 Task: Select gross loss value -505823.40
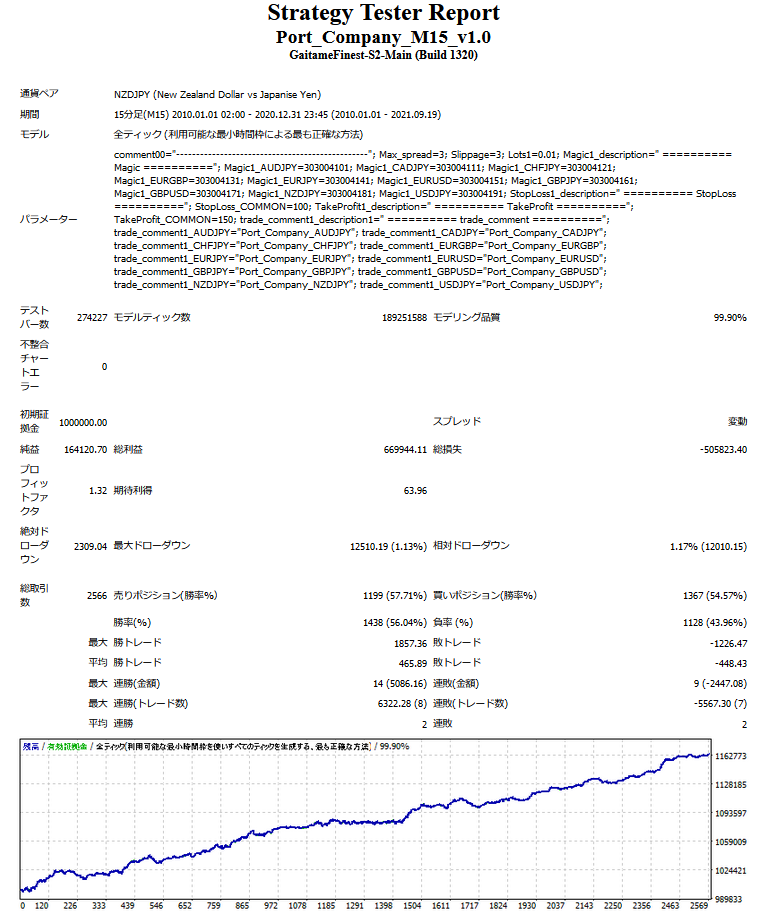(723, 450)
